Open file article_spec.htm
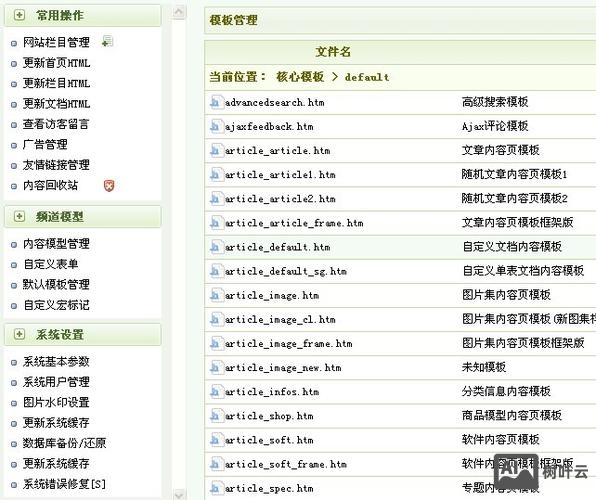This screenshot has height=500, width=596. point(269,489)
